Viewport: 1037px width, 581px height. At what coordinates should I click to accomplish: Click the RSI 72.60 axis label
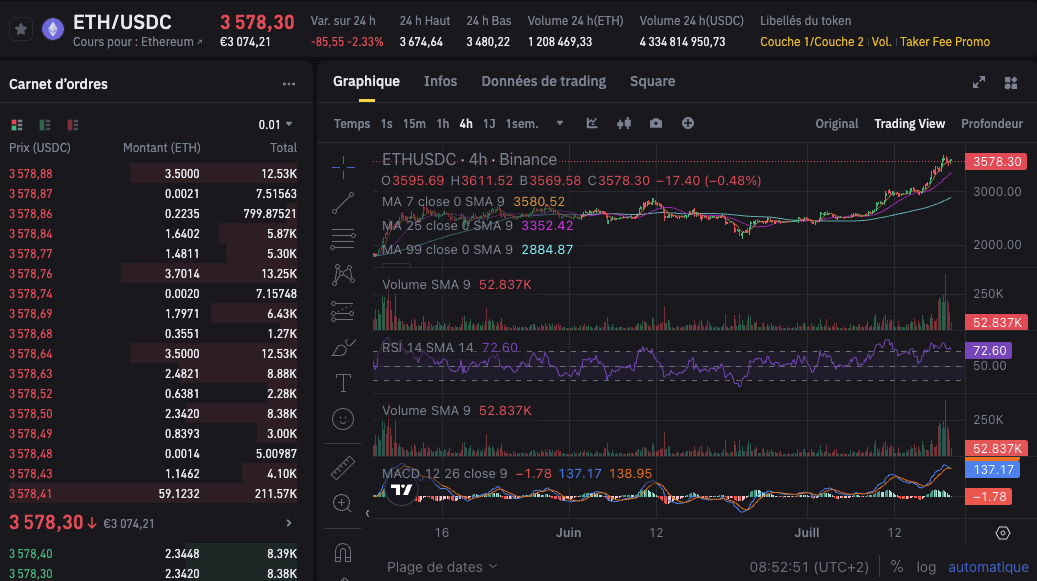989,350
